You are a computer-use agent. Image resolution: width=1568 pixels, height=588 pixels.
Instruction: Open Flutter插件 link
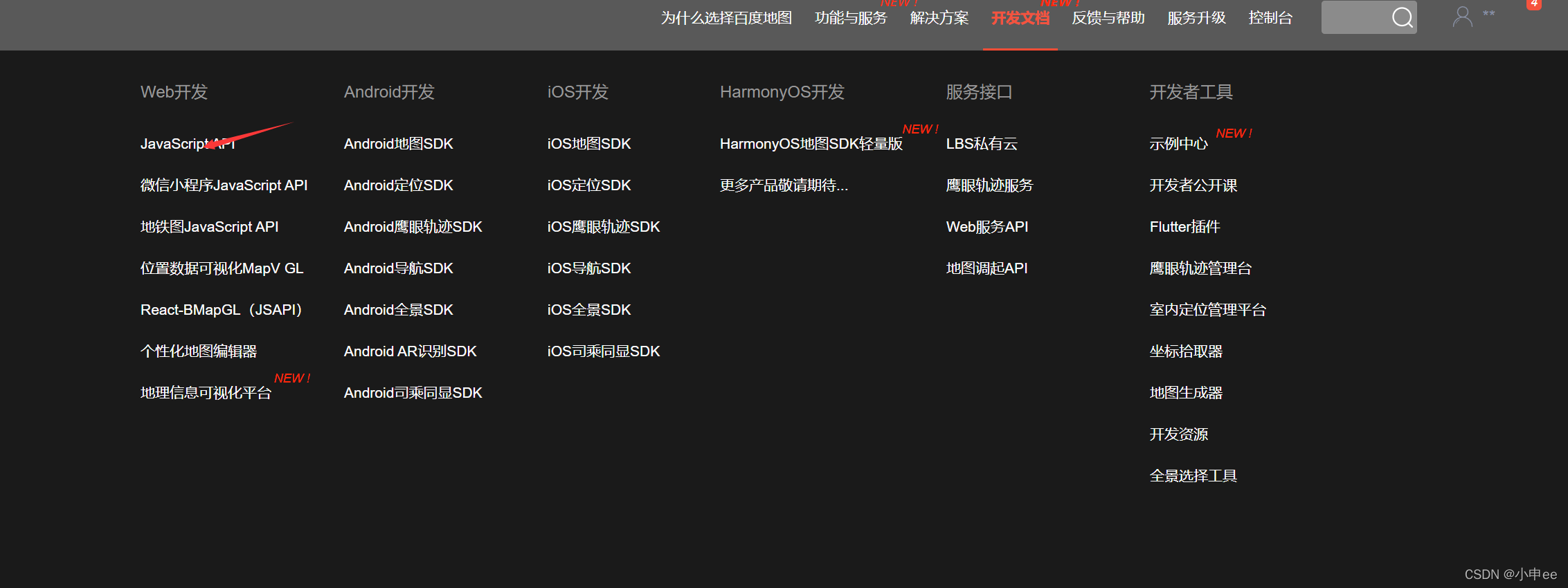pos(1184,227)
